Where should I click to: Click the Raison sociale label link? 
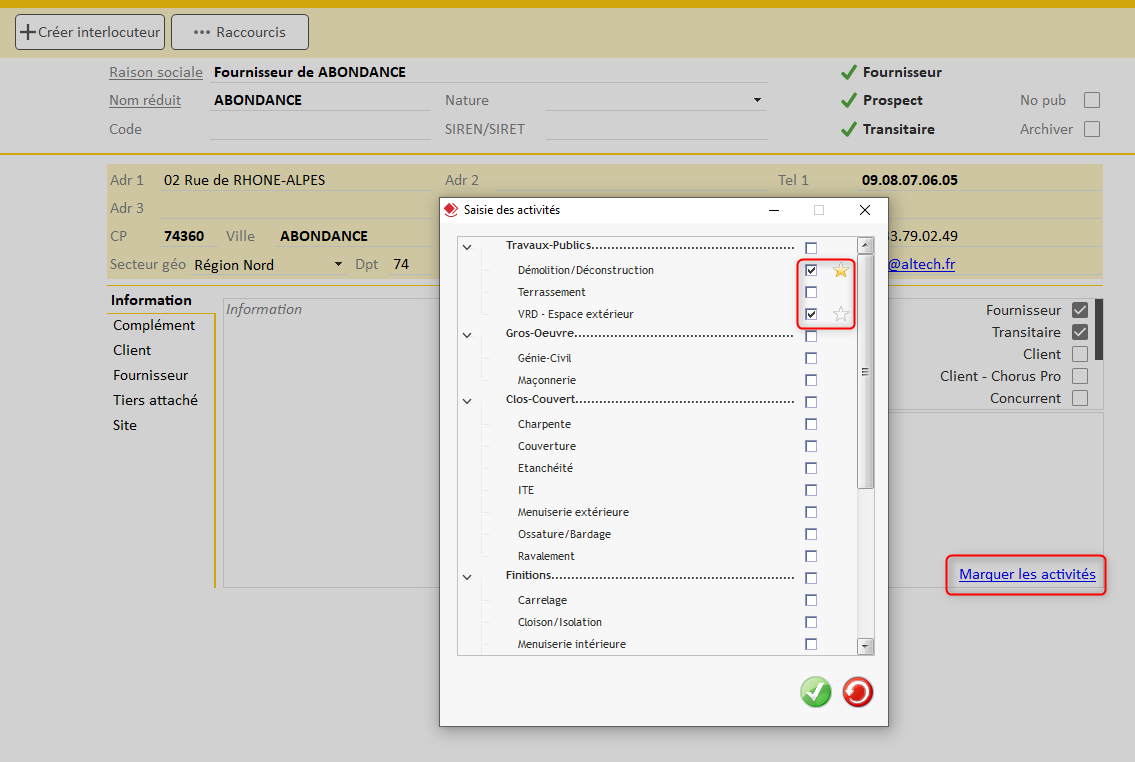pos(156,72)
